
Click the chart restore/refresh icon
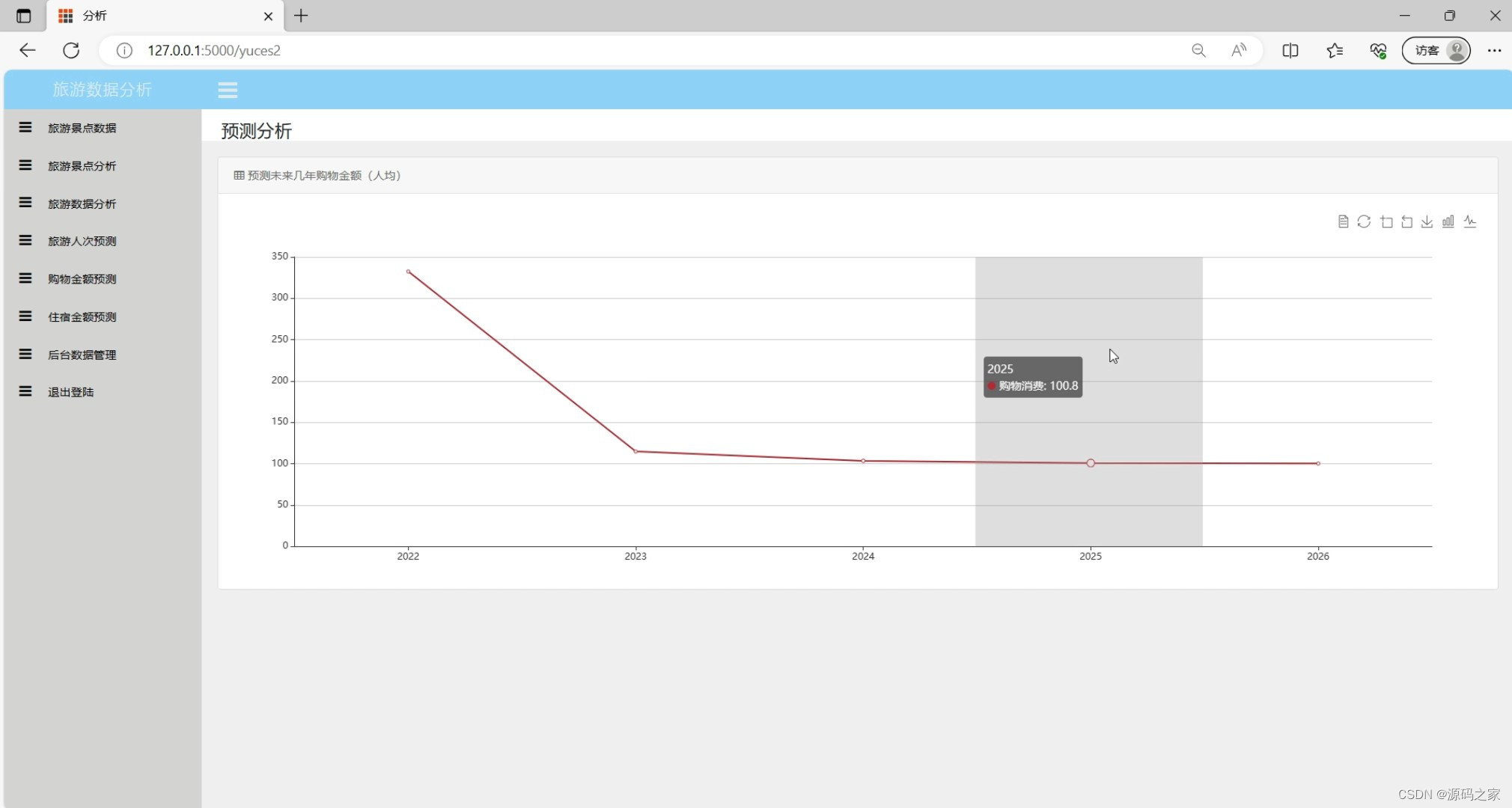click(1364, 221)
